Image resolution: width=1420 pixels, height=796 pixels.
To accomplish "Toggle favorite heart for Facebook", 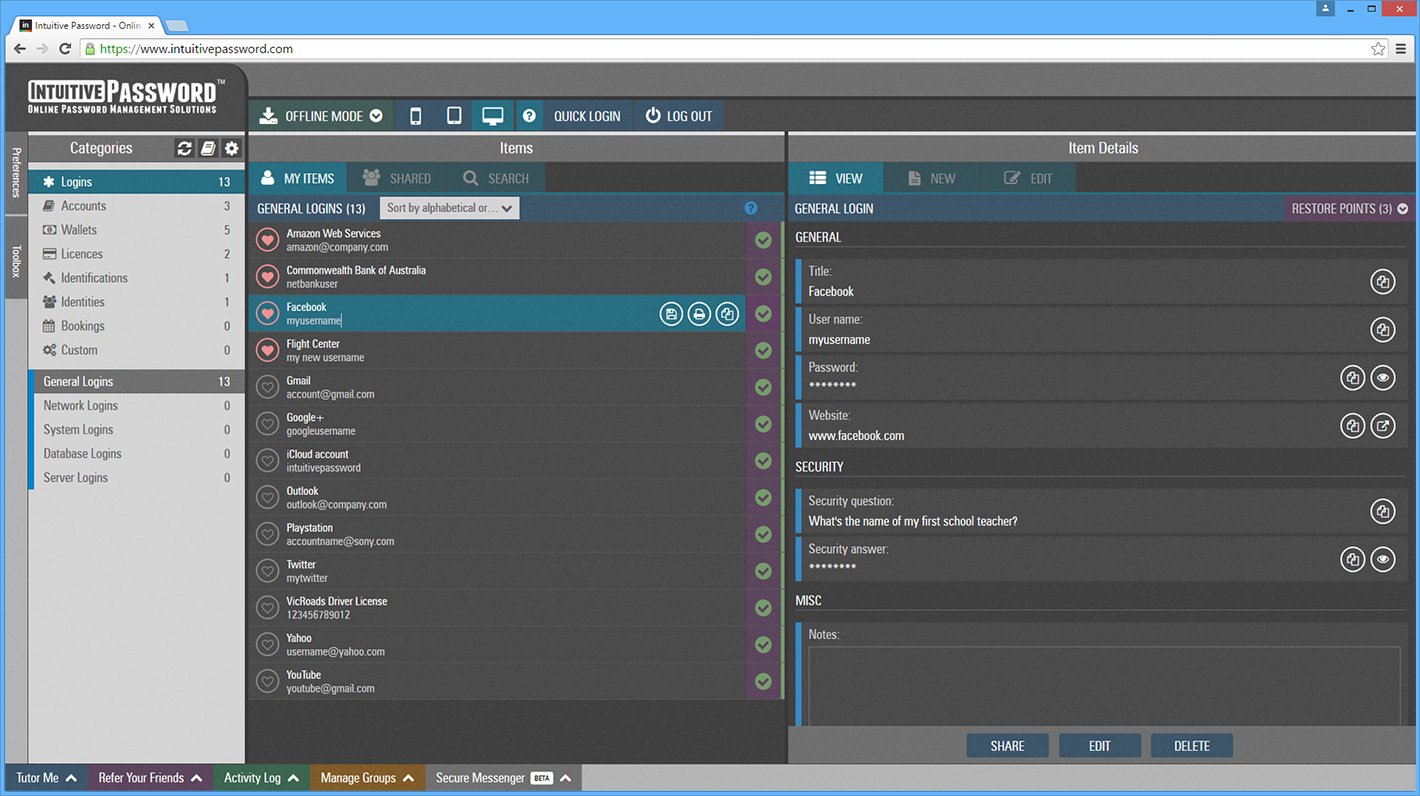I will tap(267, 314).
